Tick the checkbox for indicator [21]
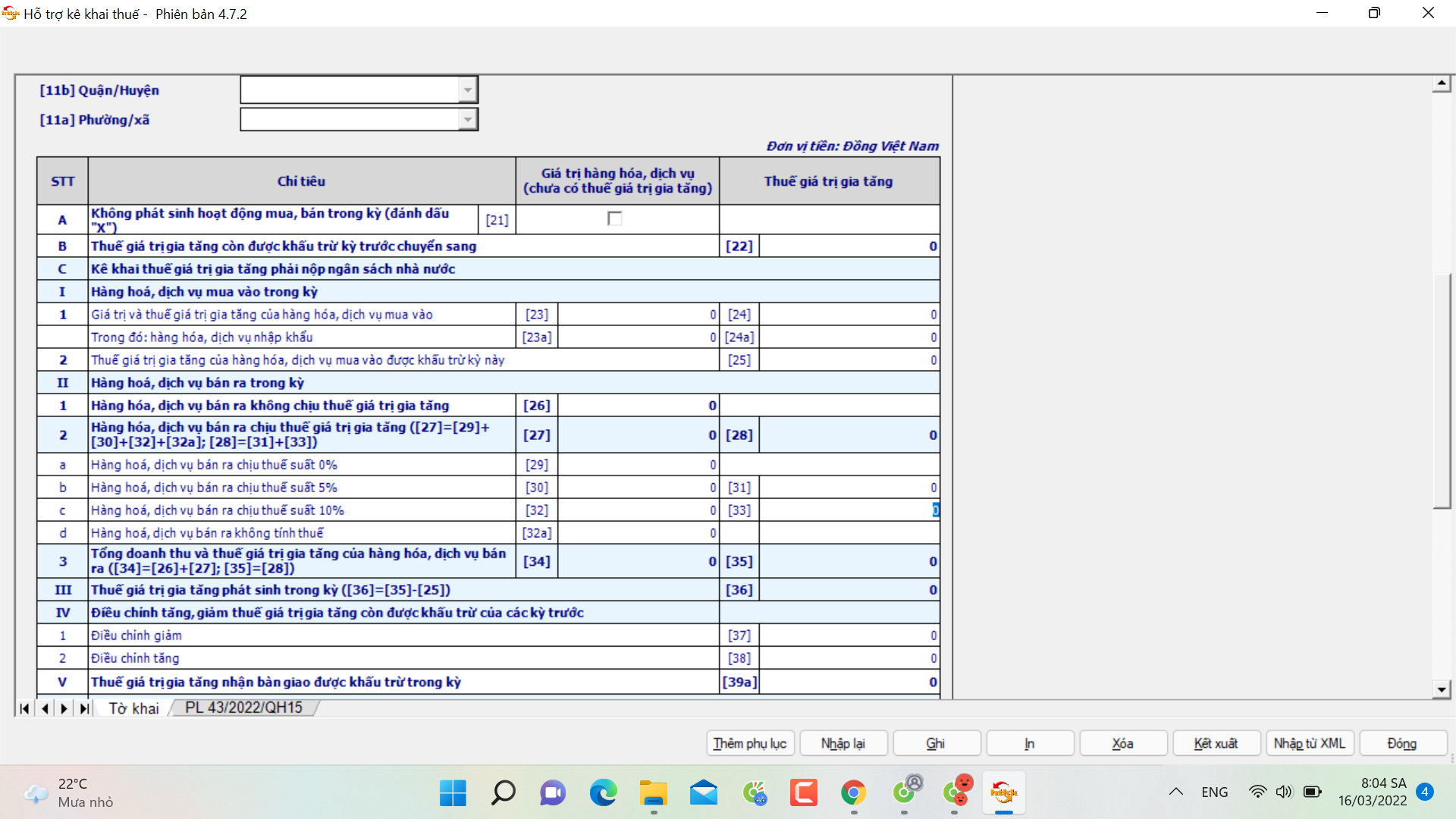 (x=614, y=218)
